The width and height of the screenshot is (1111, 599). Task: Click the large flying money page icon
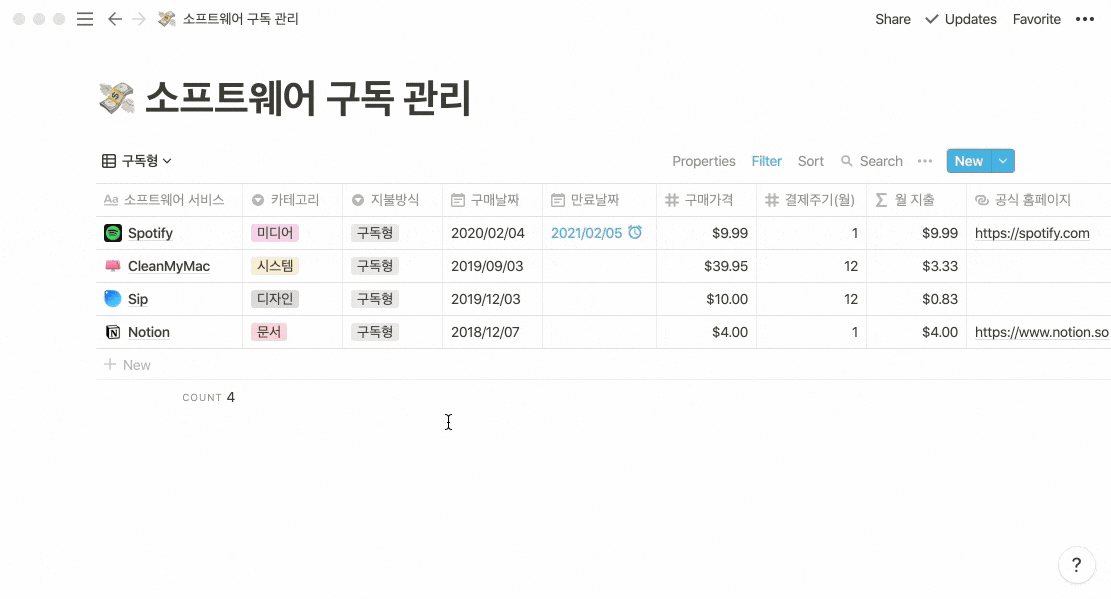[x=117, y=98]
